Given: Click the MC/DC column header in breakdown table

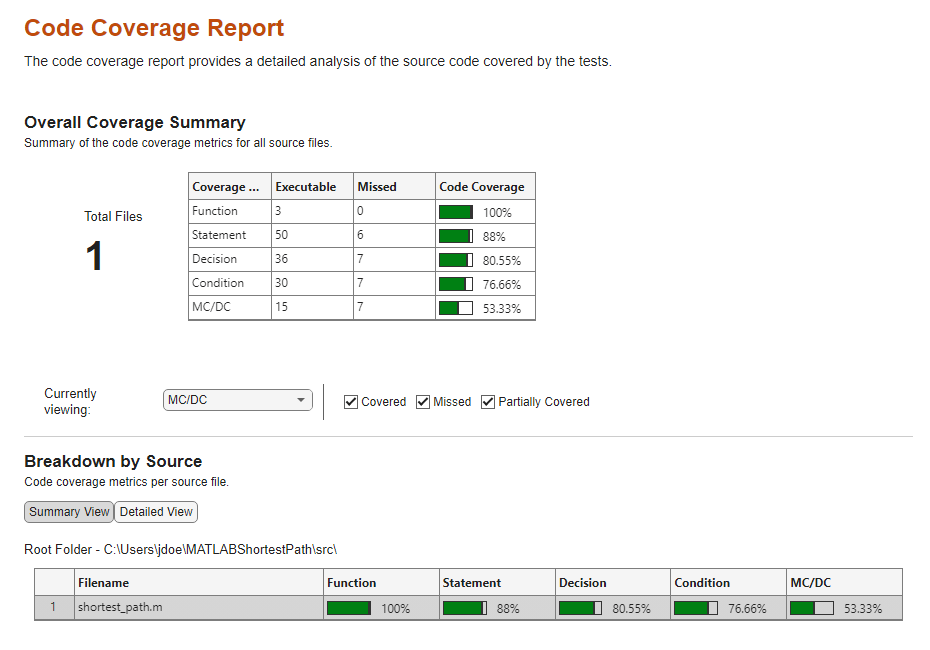Looking at the screenshot, I should (845, 582).
